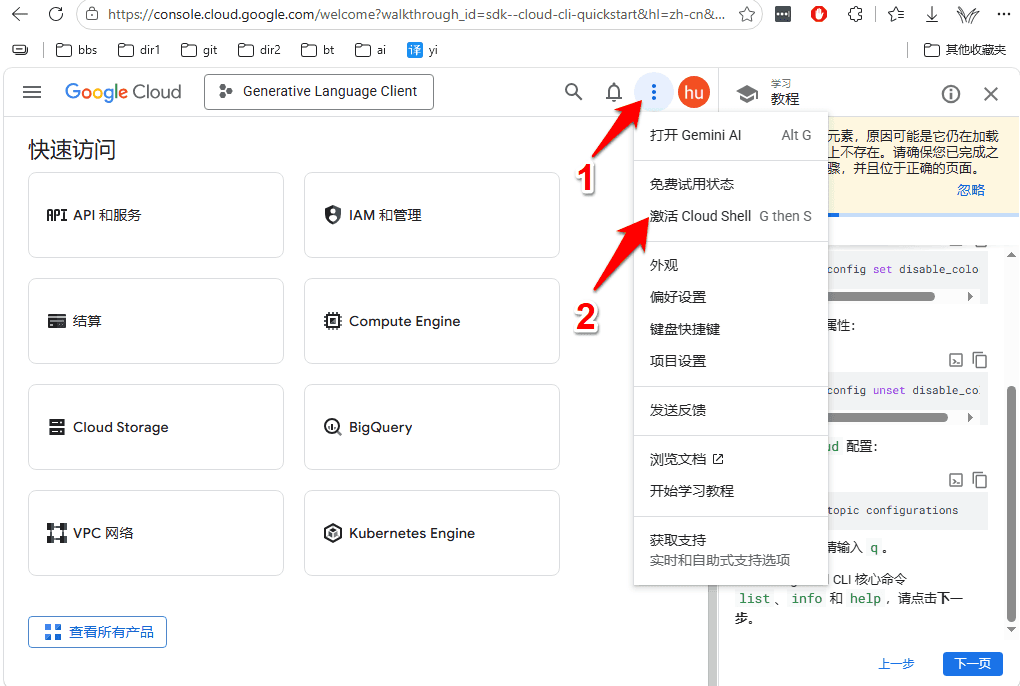
Task: Click the Google Cloud logo
Action: tap(123, 92)
